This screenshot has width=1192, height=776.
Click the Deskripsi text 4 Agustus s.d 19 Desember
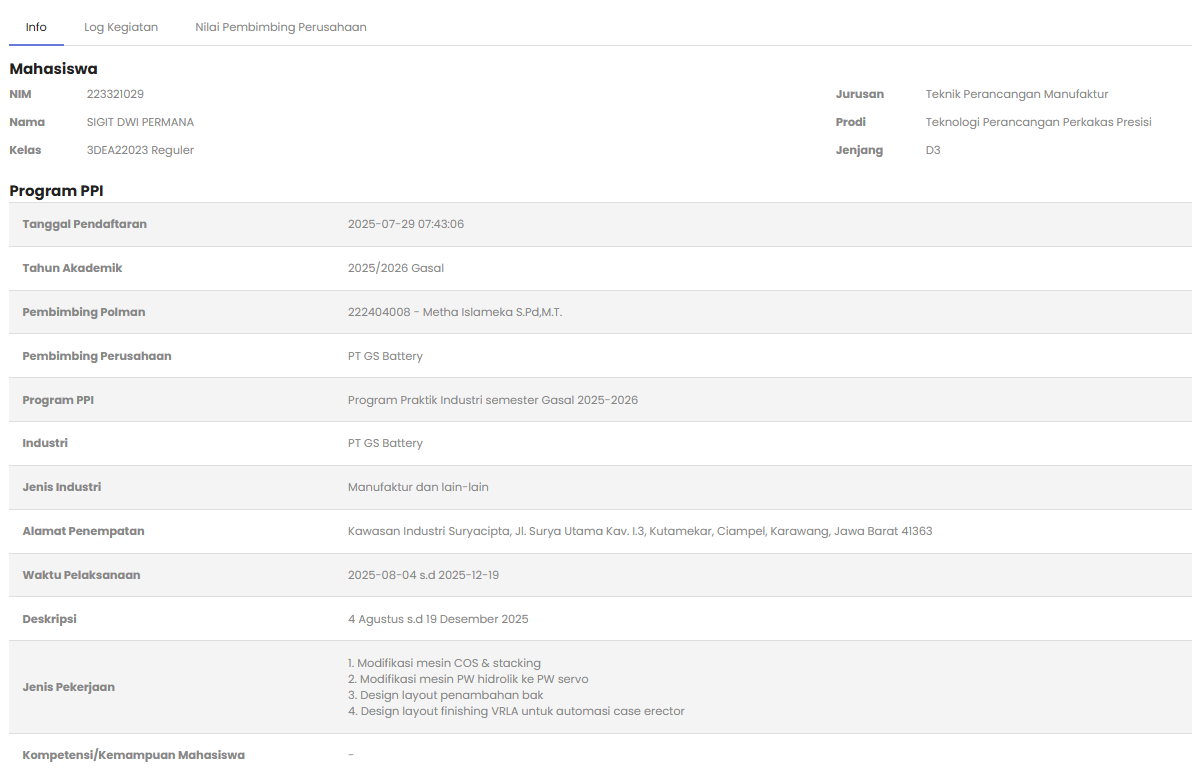coord(438,619)
